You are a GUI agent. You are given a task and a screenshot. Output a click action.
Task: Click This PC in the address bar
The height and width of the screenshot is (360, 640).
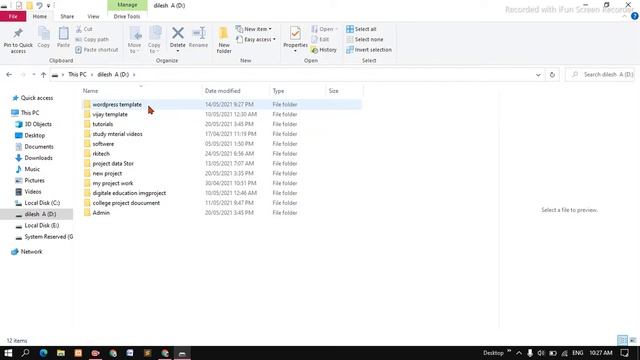coord(77,75)
